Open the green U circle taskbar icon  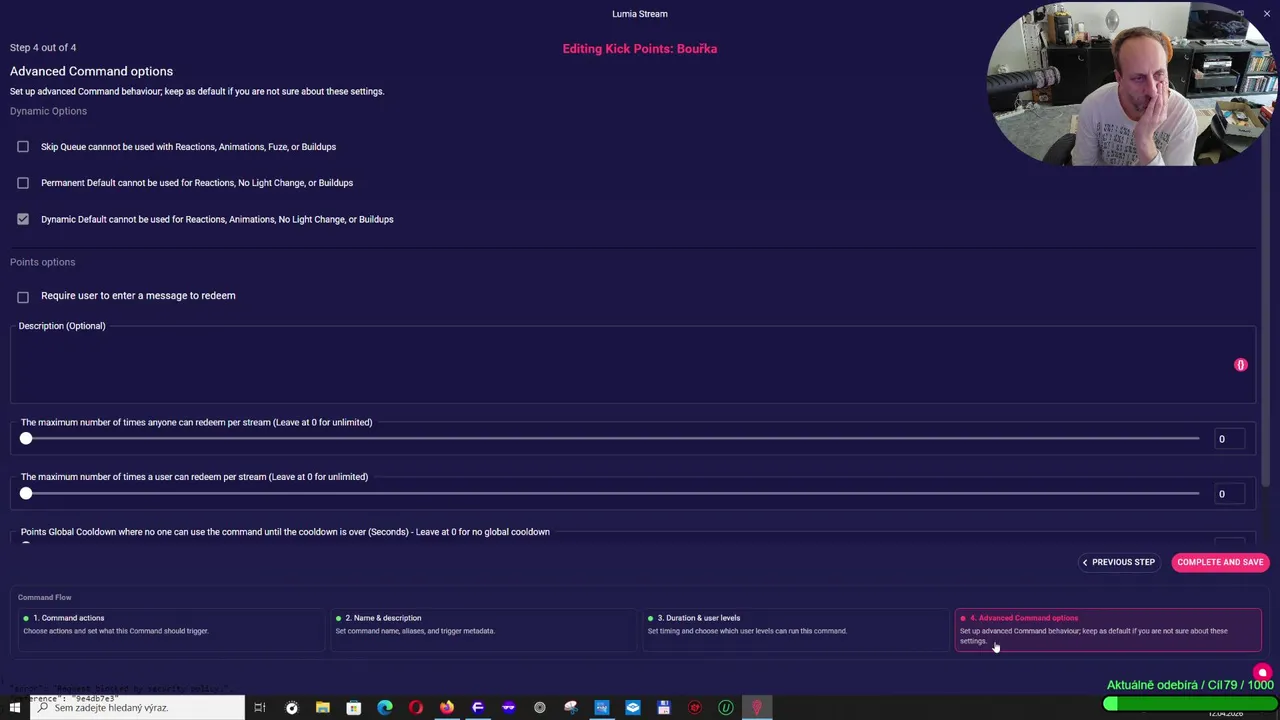tap(726, 708)
